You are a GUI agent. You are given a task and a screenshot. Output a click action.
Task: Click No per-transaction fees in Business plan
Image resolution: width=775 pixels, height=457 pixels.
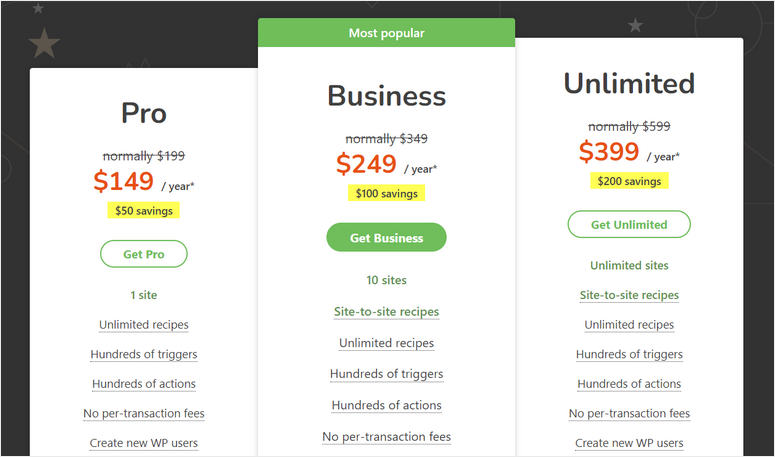coord(386,437)
